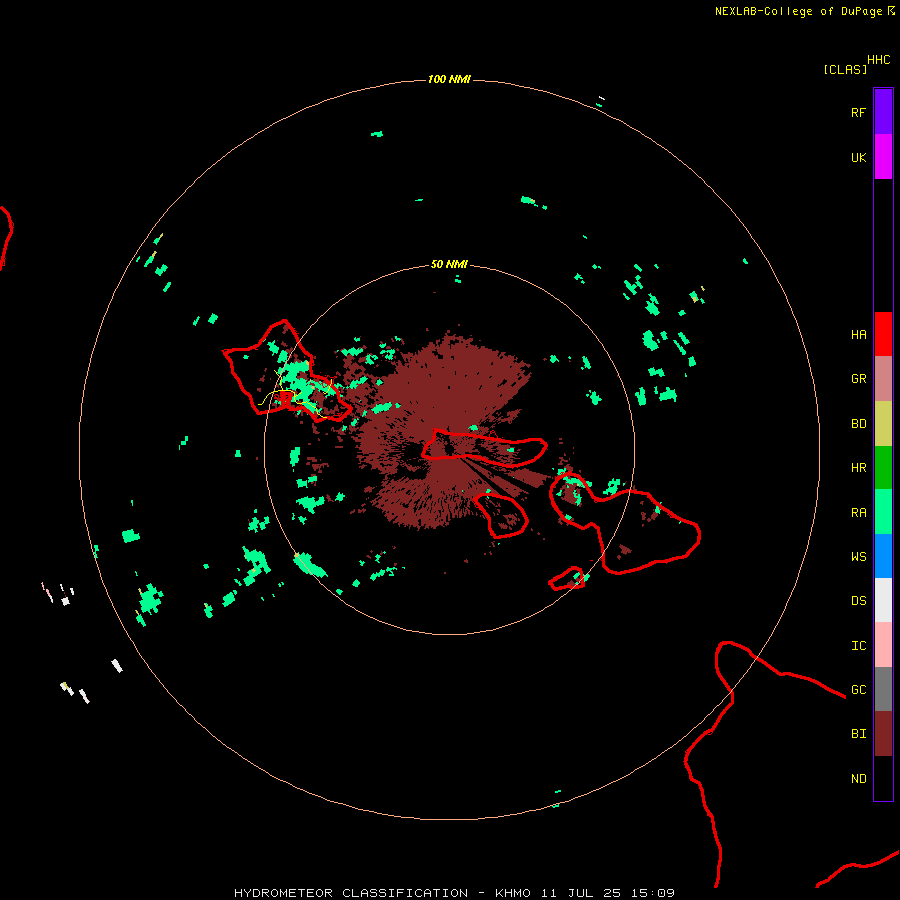Image resolution: width=900 pixels, height=900 pixels.
Task: Click the HR dark green legend swatch
Action: 883,468
